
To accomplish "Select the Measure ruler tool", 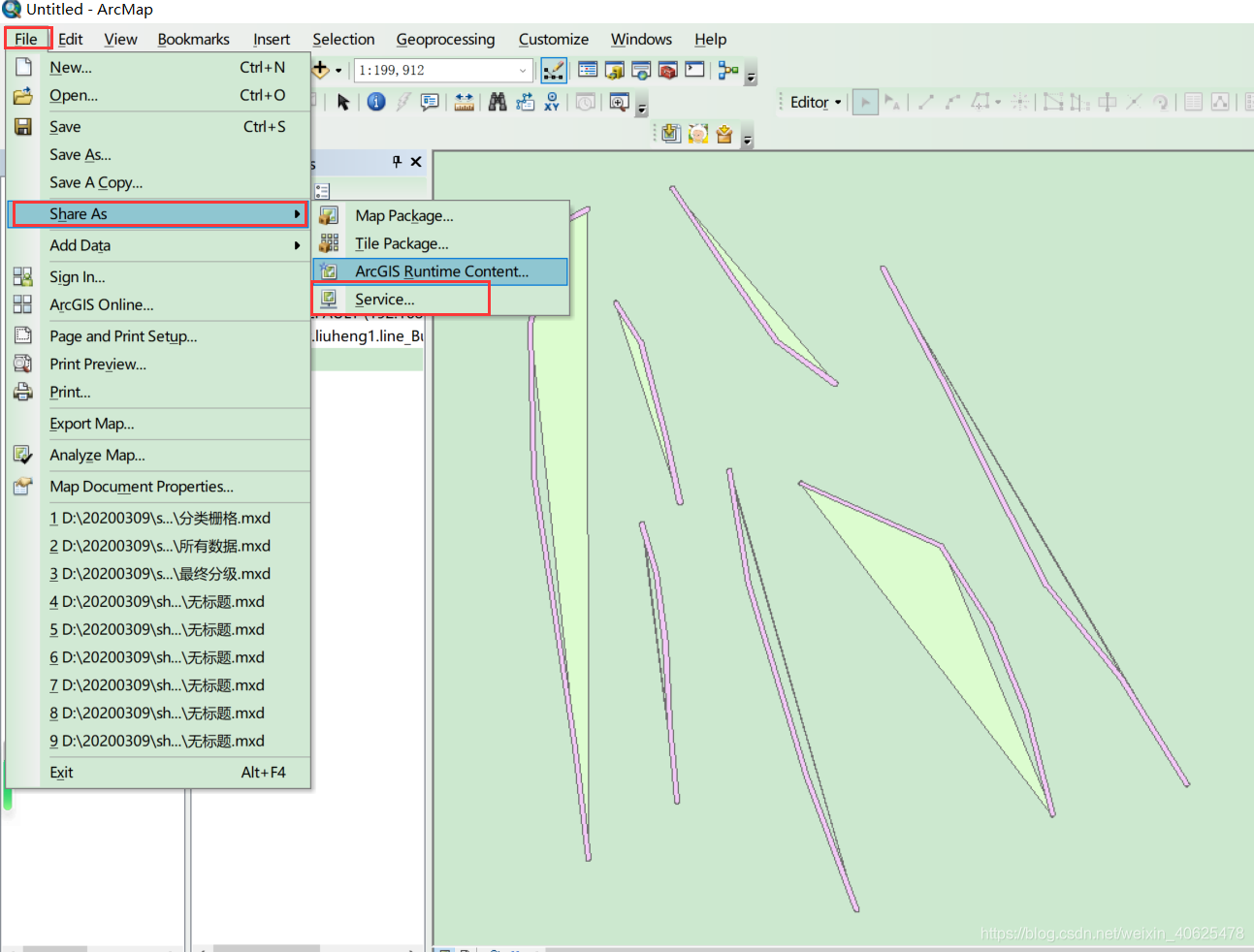I will (x=465, y=102).
